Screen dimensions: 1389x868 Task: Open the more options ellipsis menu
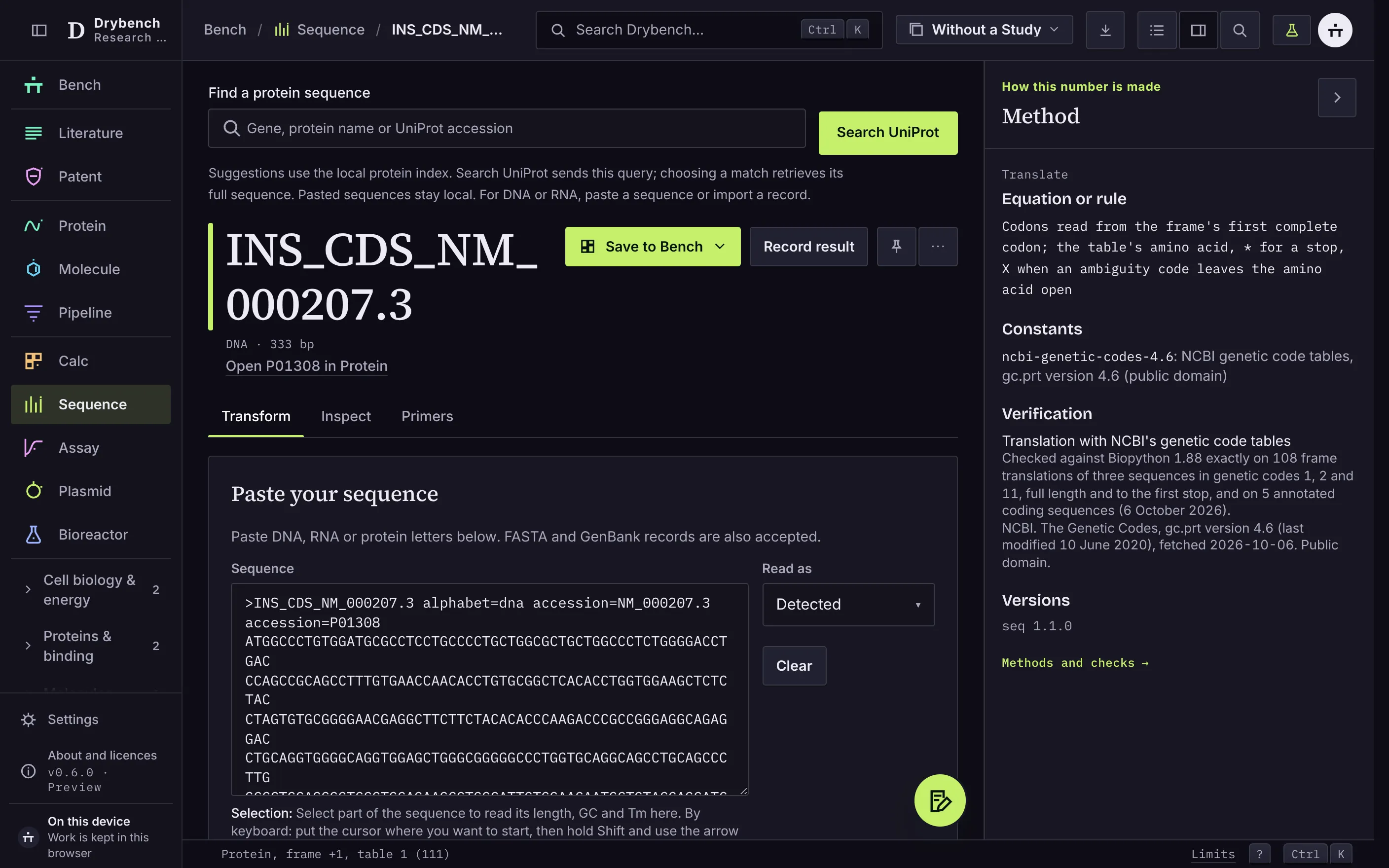938,246
